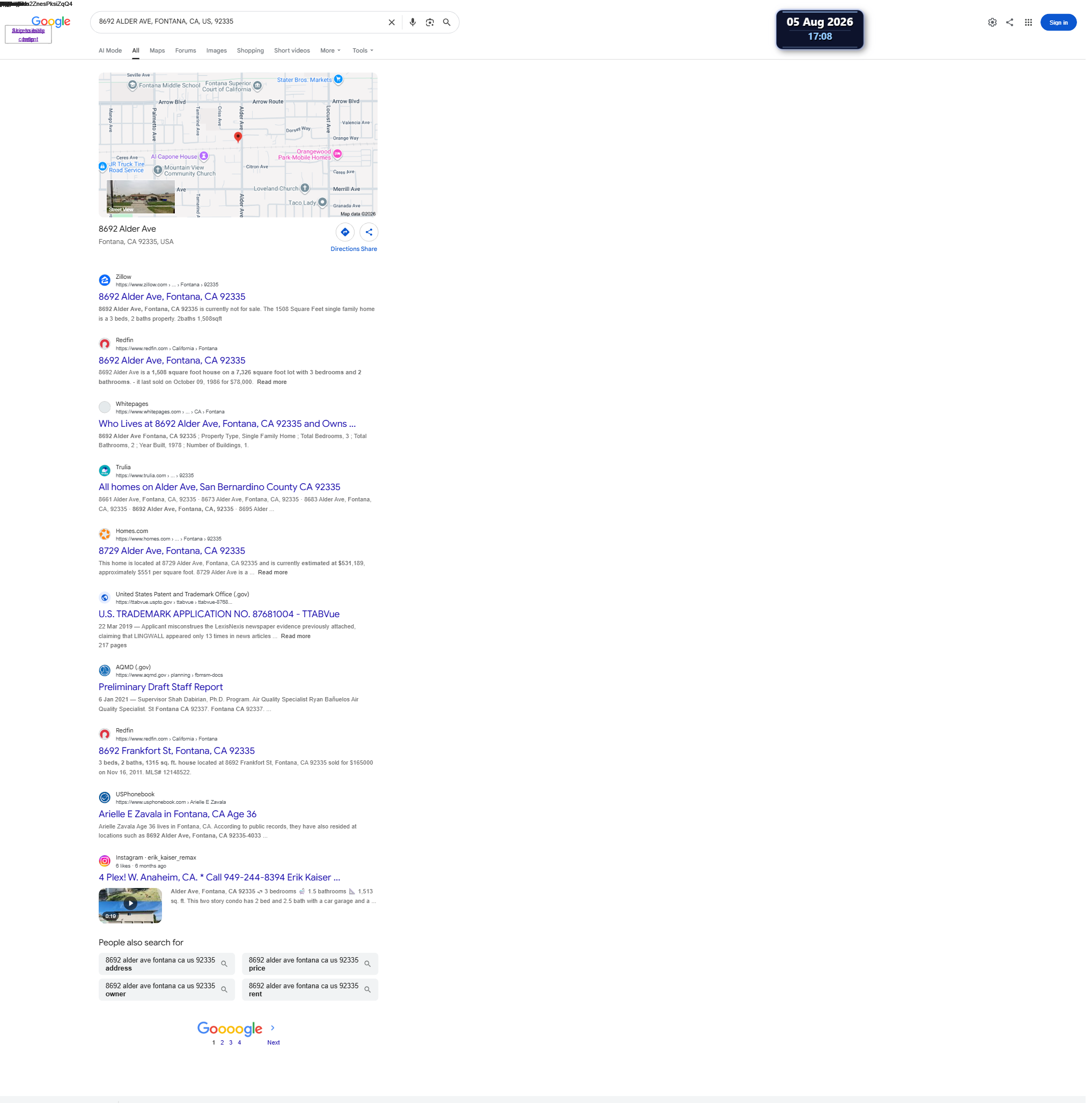Image resolution: width=1092 pixels, height=1103 pixels.
Task: Click the Zillow favicon
Action: tap(105, 280)
